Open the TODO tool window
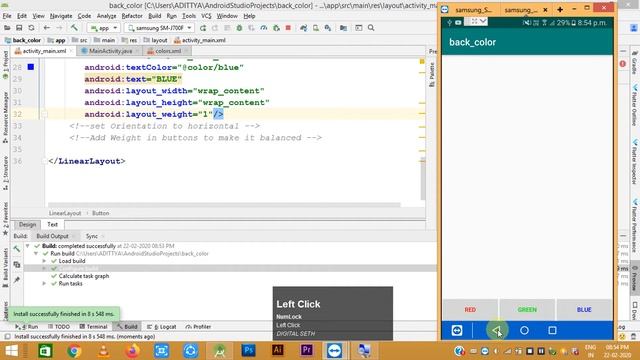 (59, 327)
